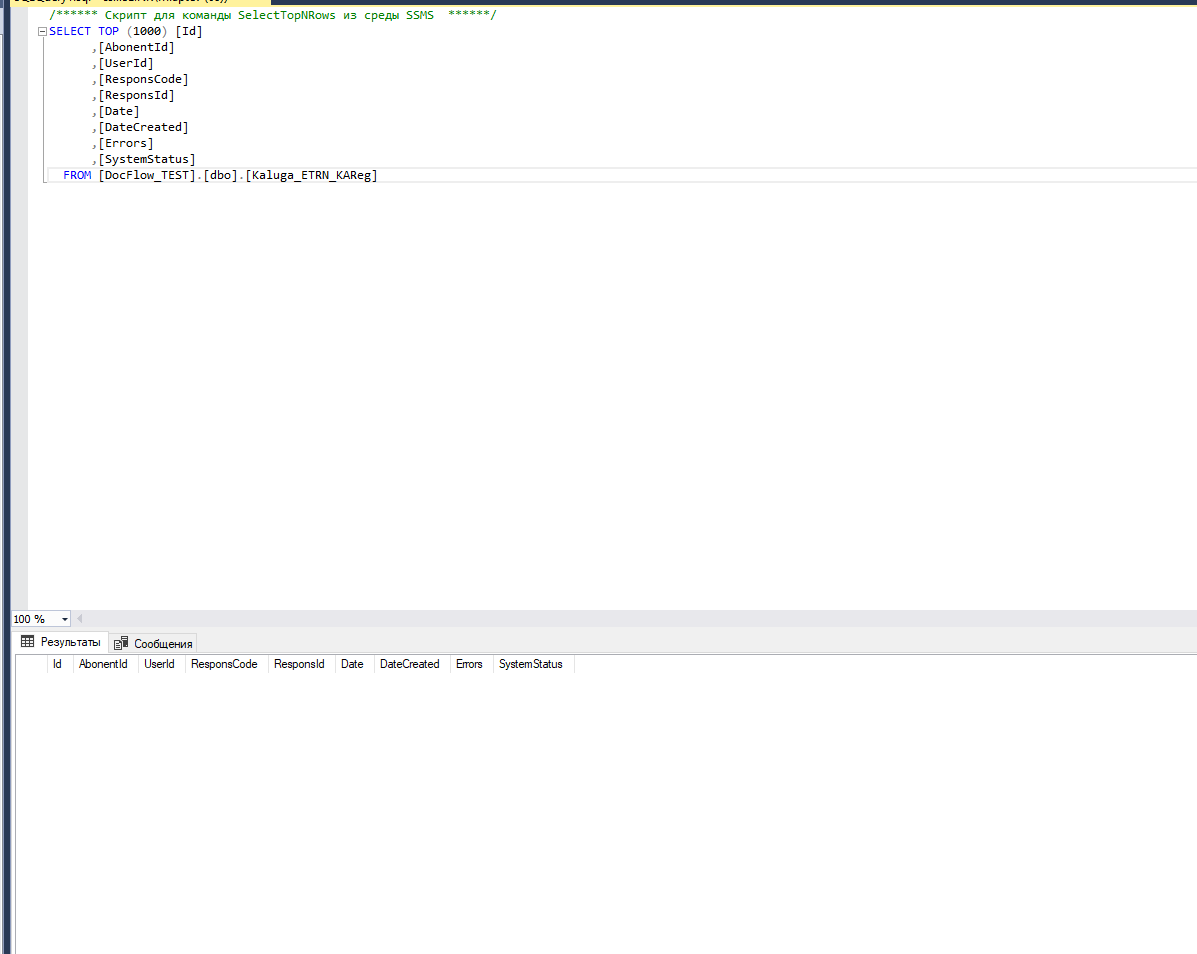Click the [AbonentId] column in the query

tap(137, 47)
